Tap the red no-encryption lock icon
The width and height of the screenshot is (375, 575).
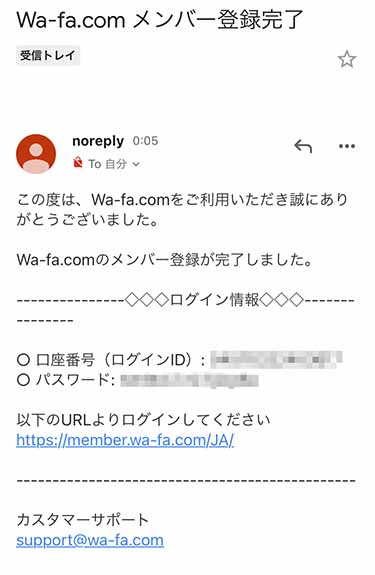[x=78, y=162]
